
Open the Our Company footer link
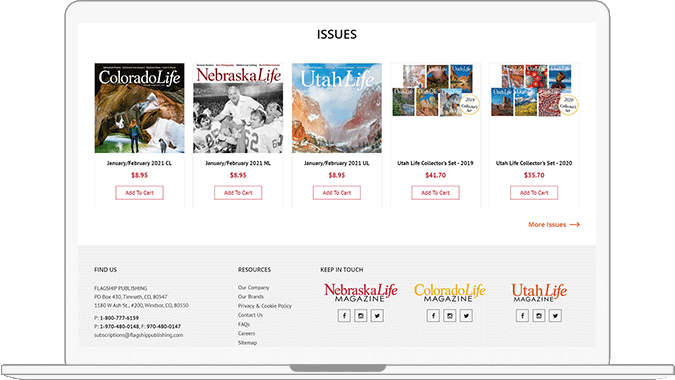pyautogui.click(x=254, y=287)
